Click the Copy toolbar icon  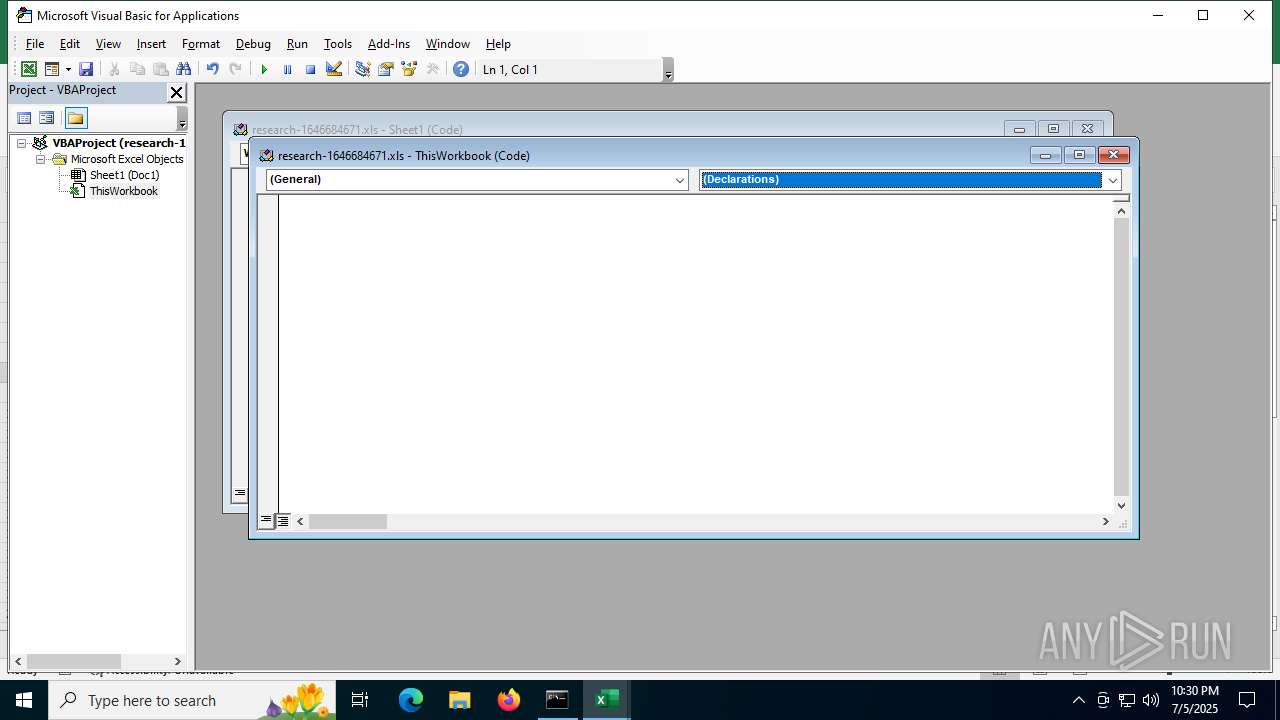(x=137, y=69)
